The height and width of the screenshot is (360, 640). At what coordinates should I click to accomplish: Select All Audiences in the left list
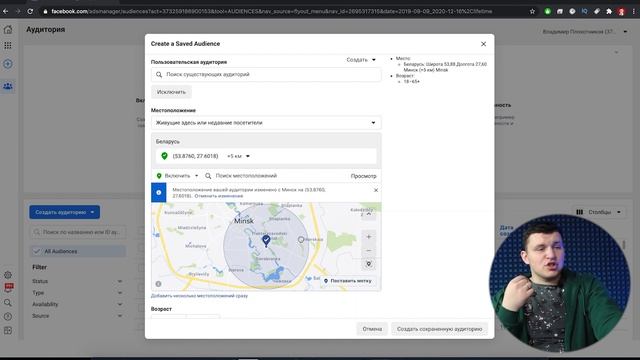(x=78, y=251)
